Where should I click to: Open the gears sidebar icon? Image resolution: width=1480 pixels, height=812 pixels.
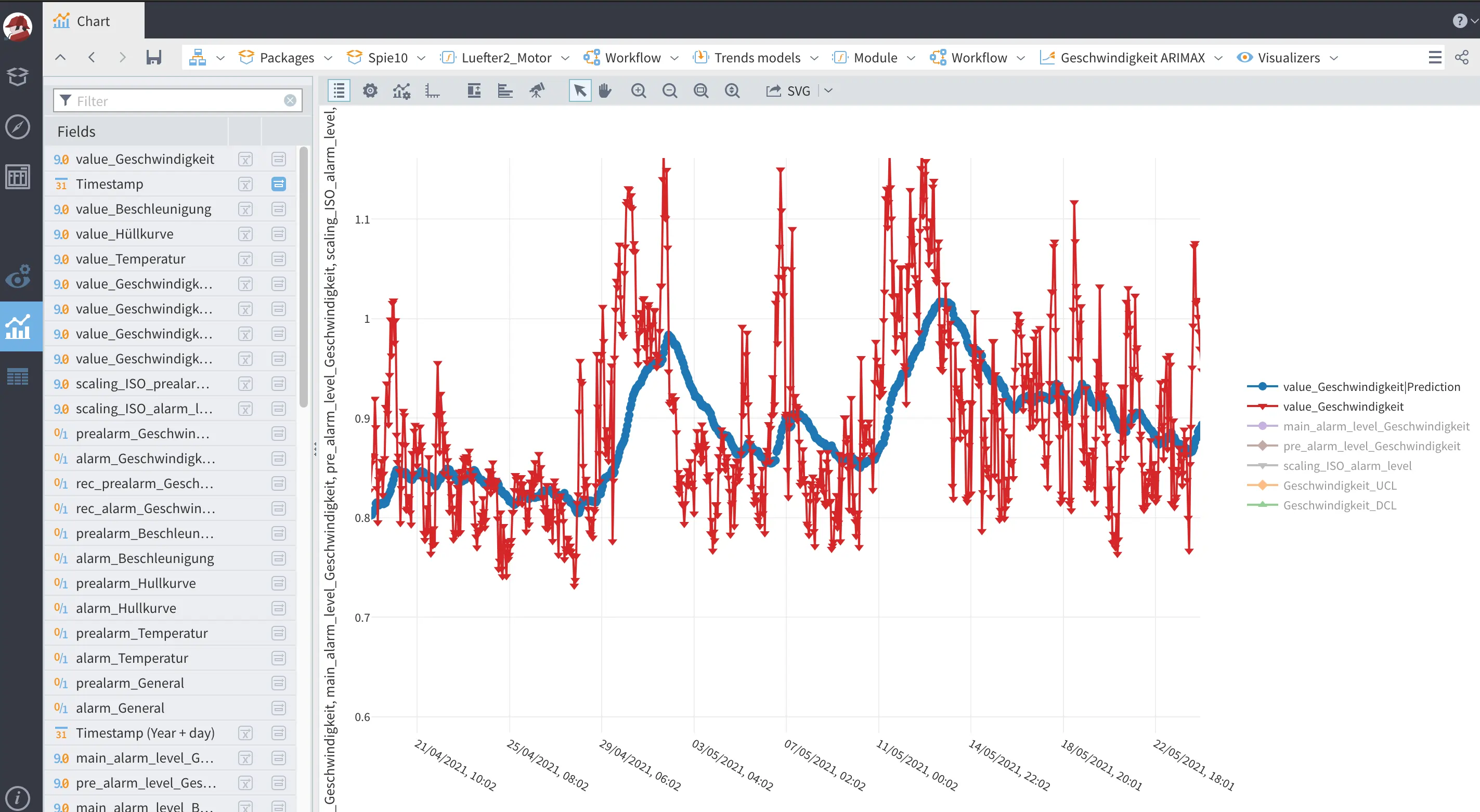click(x=18, y=276)
